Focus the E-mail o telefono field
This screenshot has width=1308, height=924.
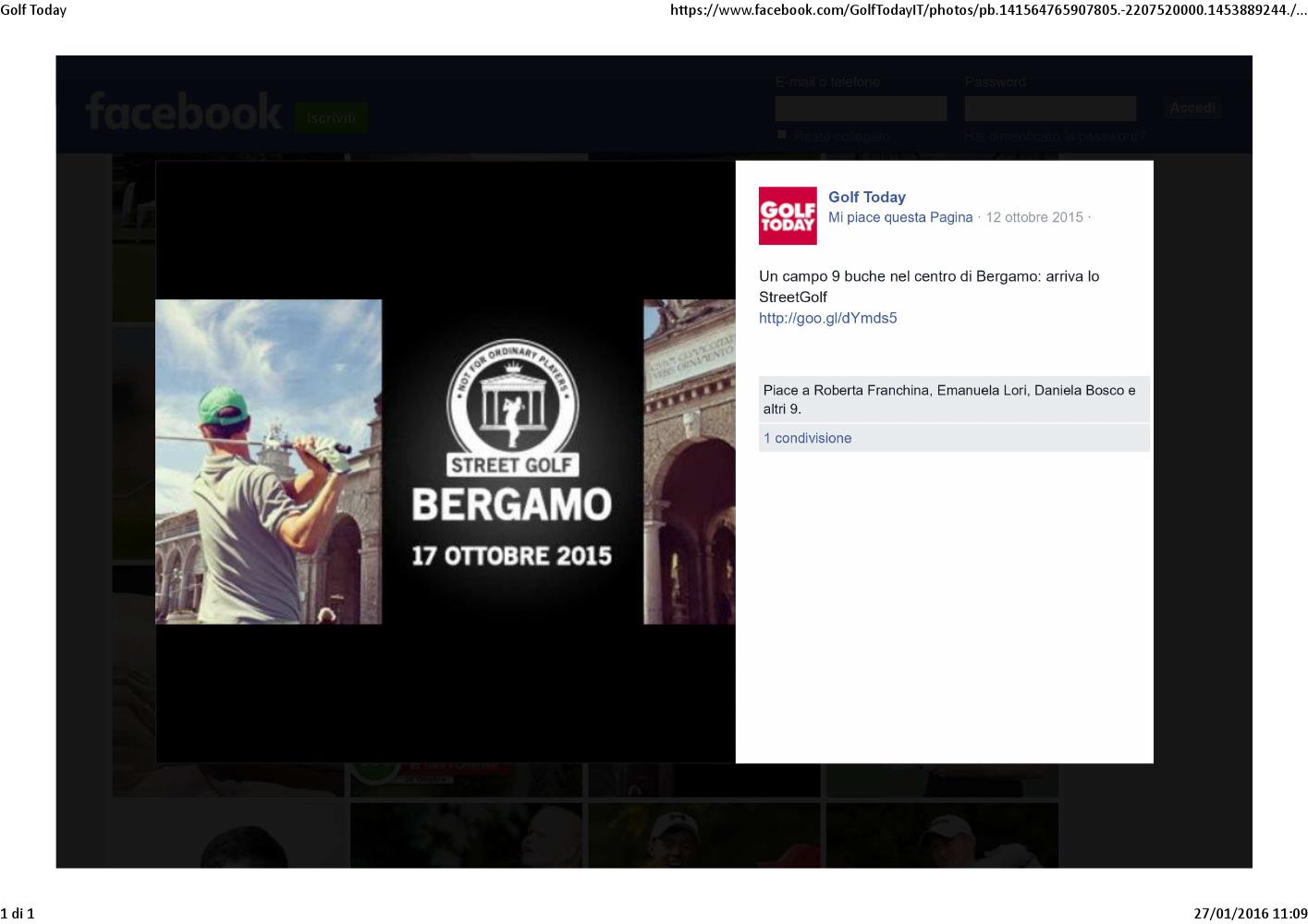click(x=861, y=109)
